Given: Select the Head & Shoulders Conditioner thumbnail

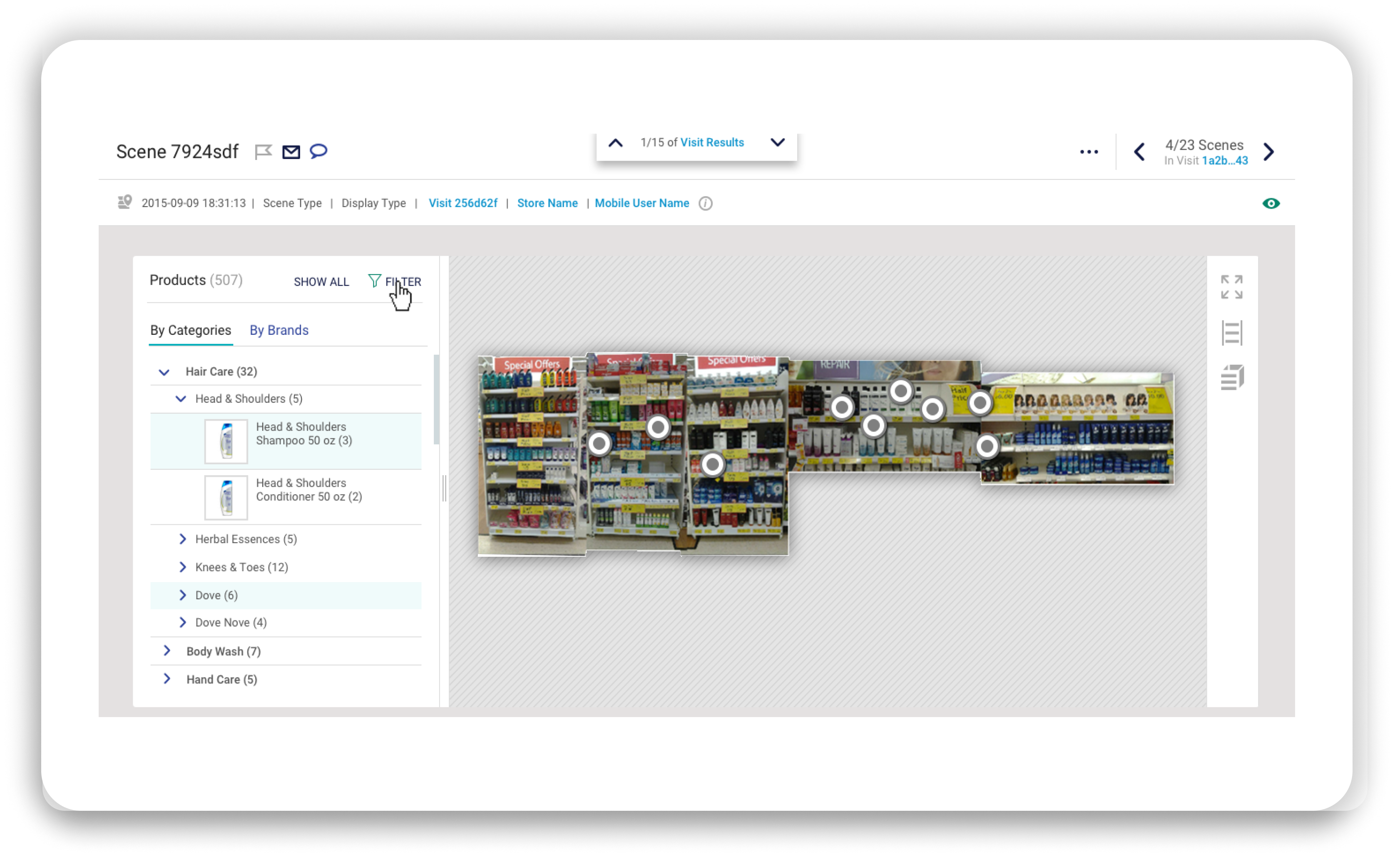Looking at the screenshot, I should pos(226,497).
